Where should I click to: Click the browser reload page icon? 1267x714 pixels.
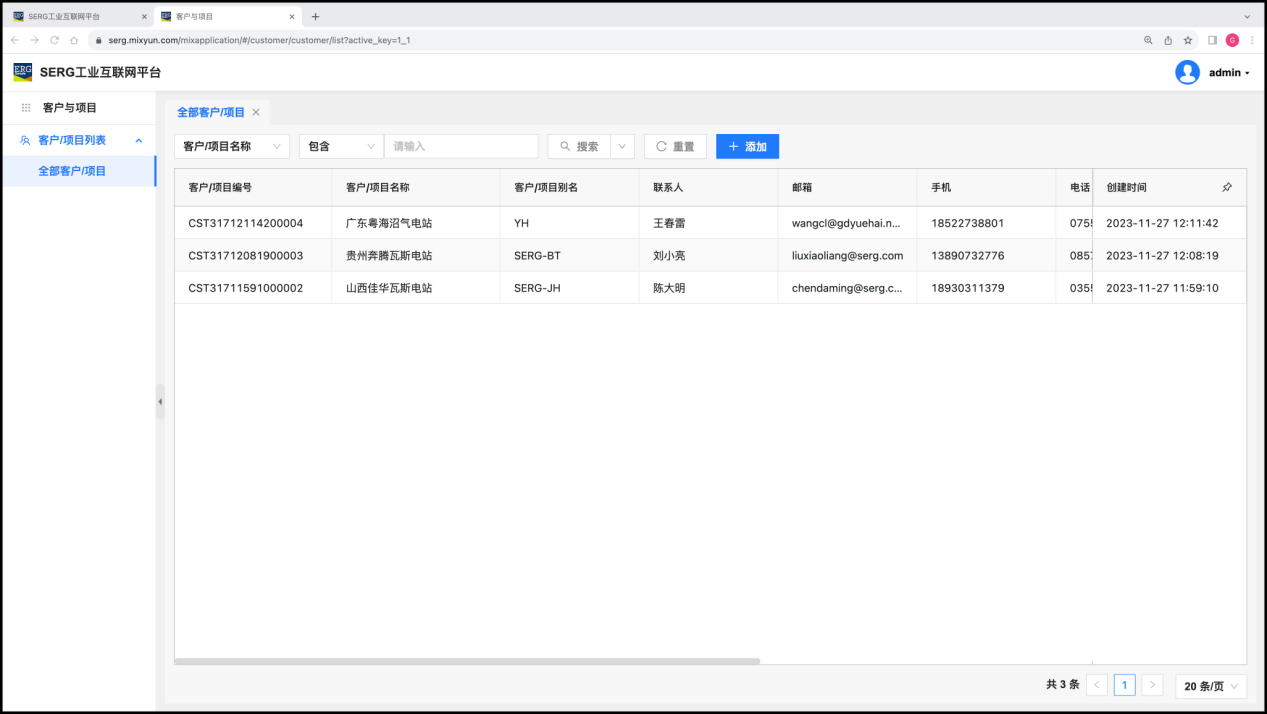click(x=54, y=40)
